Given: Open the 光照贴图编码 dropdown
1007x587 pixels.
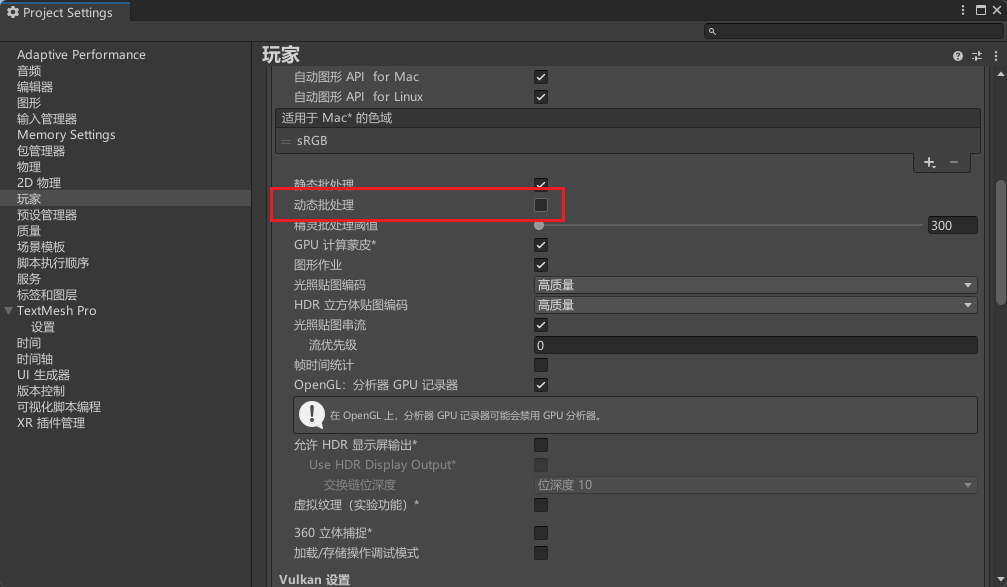Looking at the screenshot, I should point(755,285).
